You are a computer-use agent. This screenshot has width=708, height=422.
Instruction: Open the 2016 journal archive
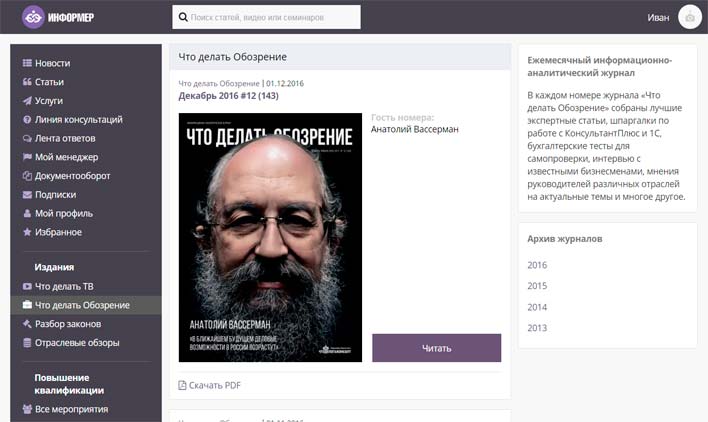click(537, 265)
